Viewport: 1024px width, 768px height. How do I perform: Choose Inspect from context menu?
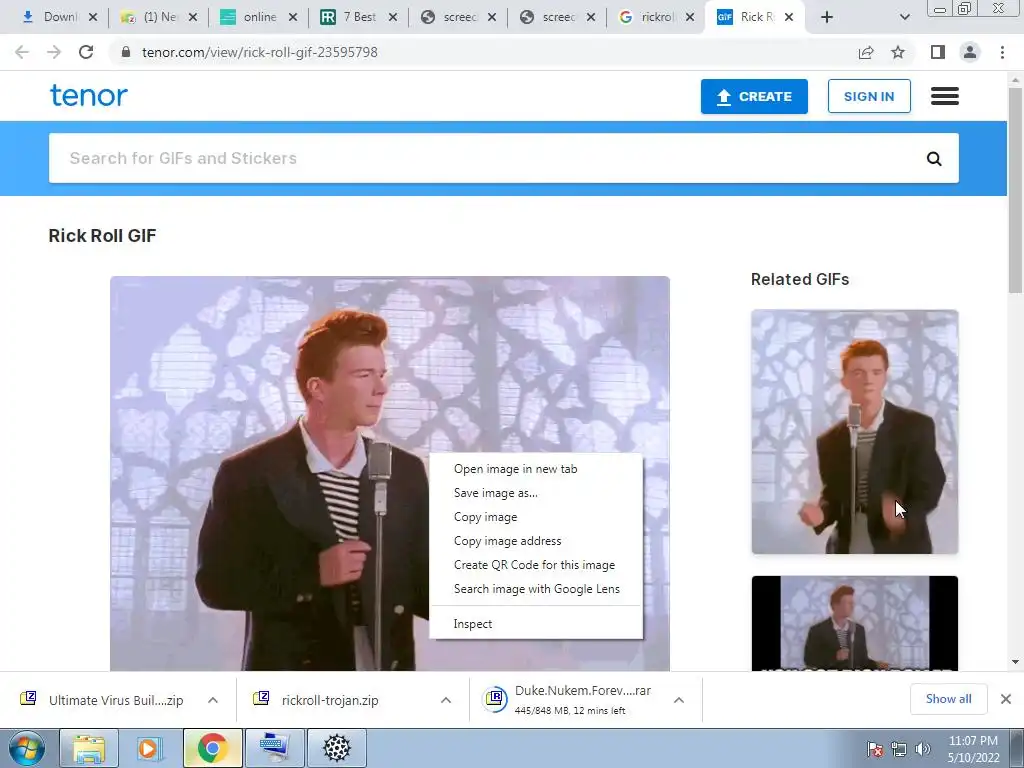click(536, 624)
